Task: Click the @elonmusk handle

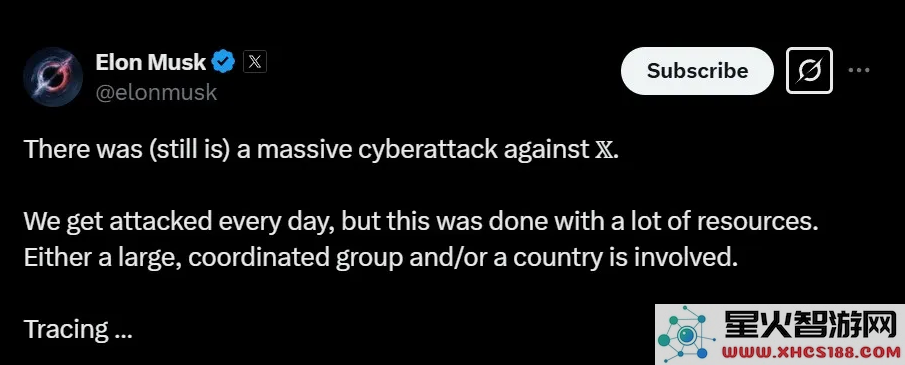Action: (156, 92)
